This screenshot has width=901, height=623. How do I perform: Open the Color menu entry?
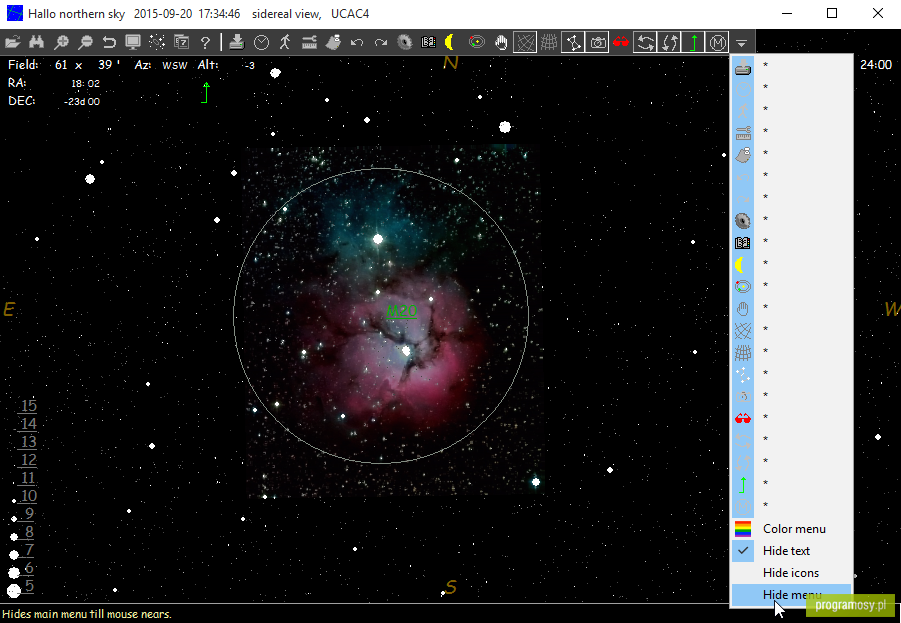(x=792, y=529)
